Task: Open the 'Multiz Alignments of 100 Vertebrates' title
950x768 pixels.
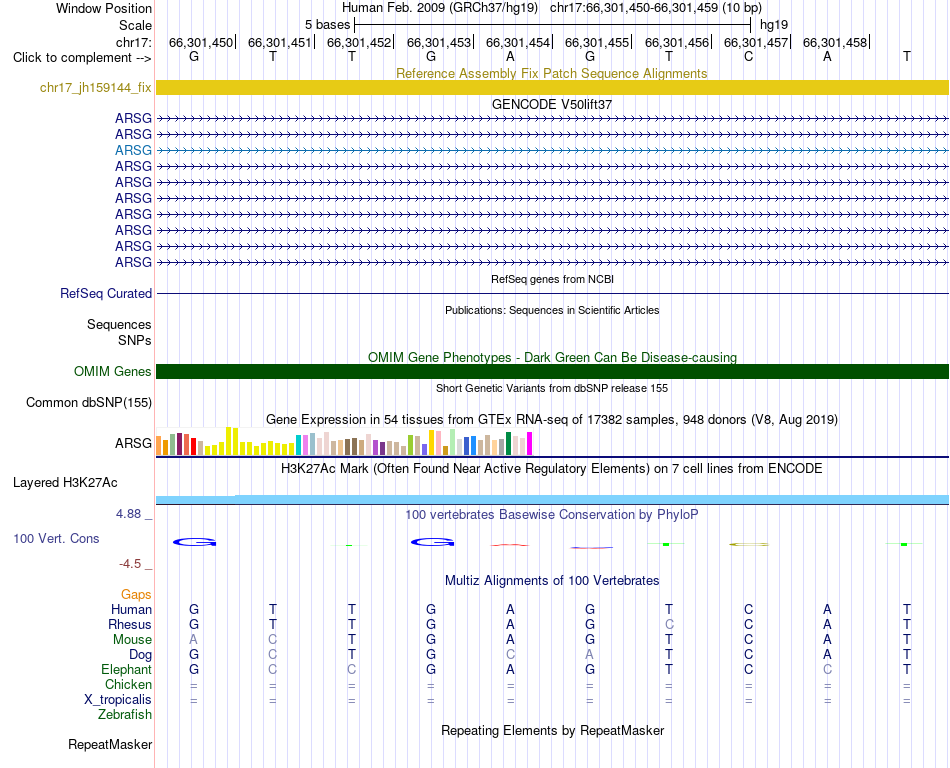Action: [x=552, y=580]
